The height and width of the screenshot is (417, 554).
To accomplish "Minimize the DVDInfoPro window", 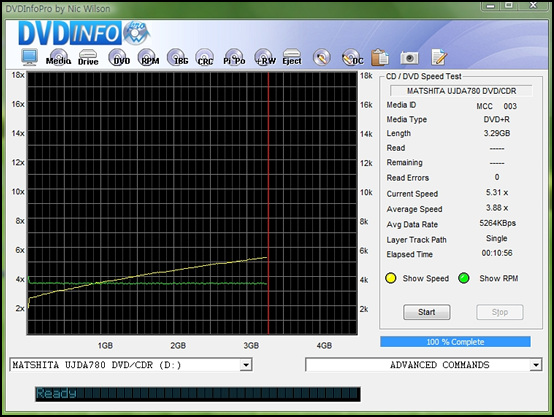I will click(x=490, y=5).
